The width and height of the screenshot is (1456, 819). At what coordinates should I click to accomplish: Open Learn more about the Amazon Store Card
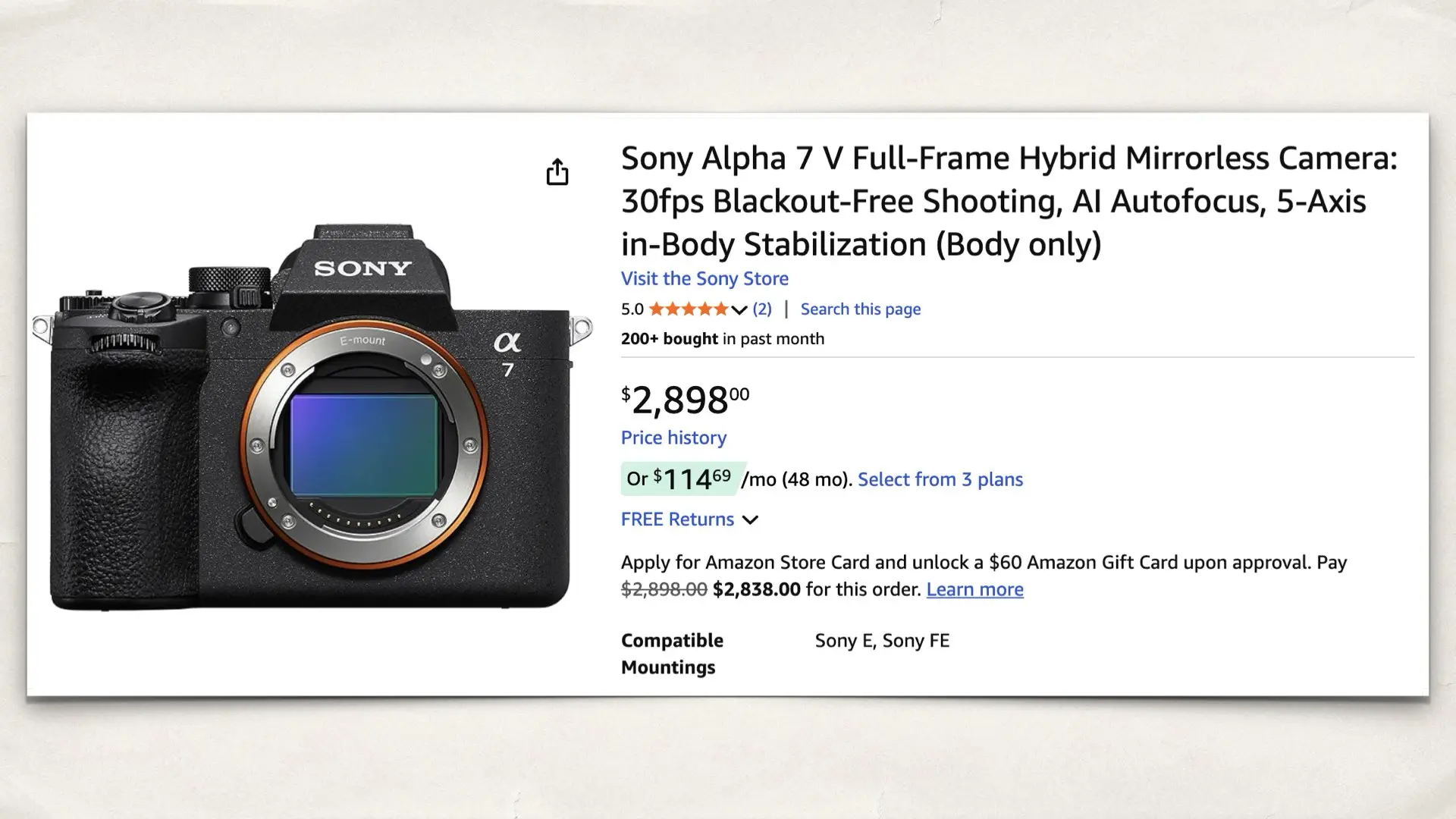(974, 589)
